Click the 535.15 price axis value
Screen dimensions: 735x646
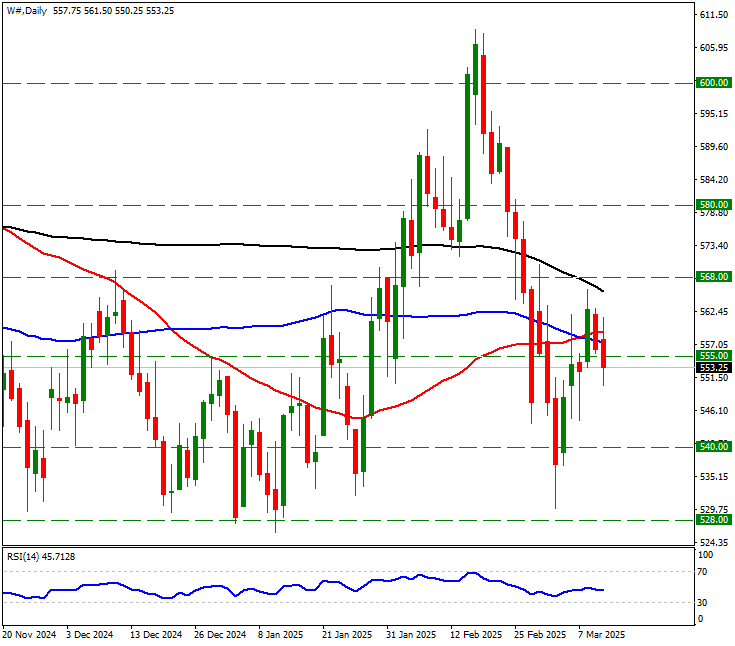click(714, 477)
